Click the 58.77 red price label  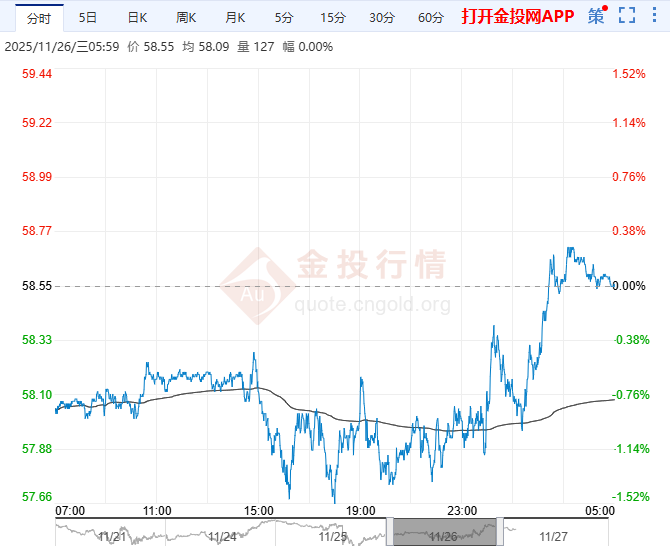point(37,231)
